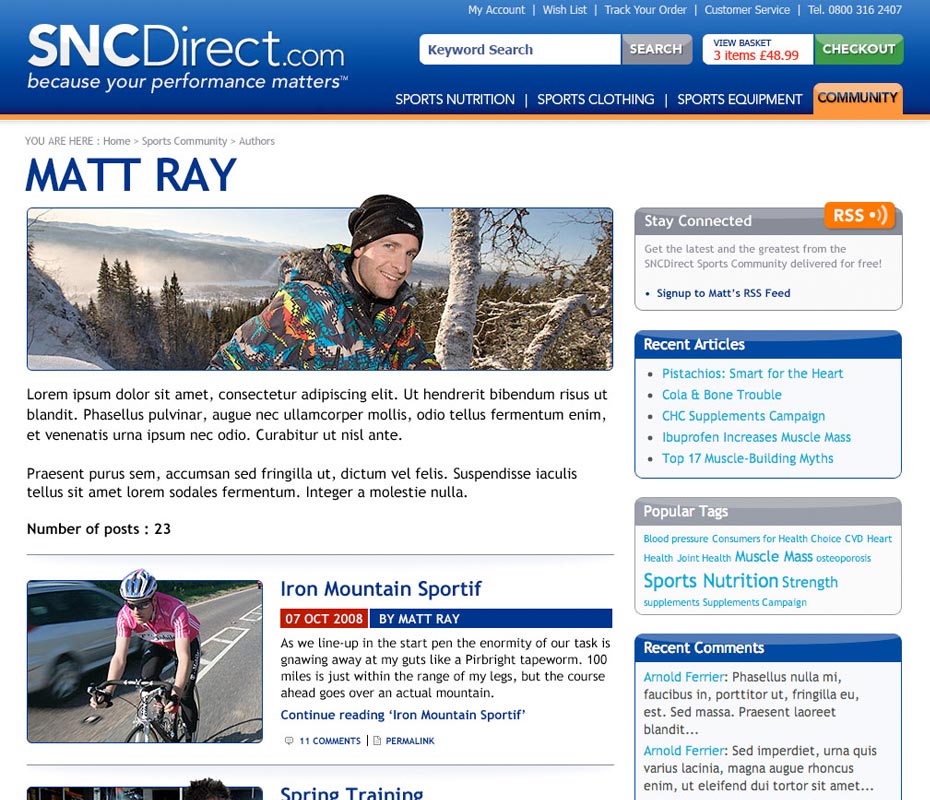Select Signup to Matt's RSS Feed

(x=723, y=293)
